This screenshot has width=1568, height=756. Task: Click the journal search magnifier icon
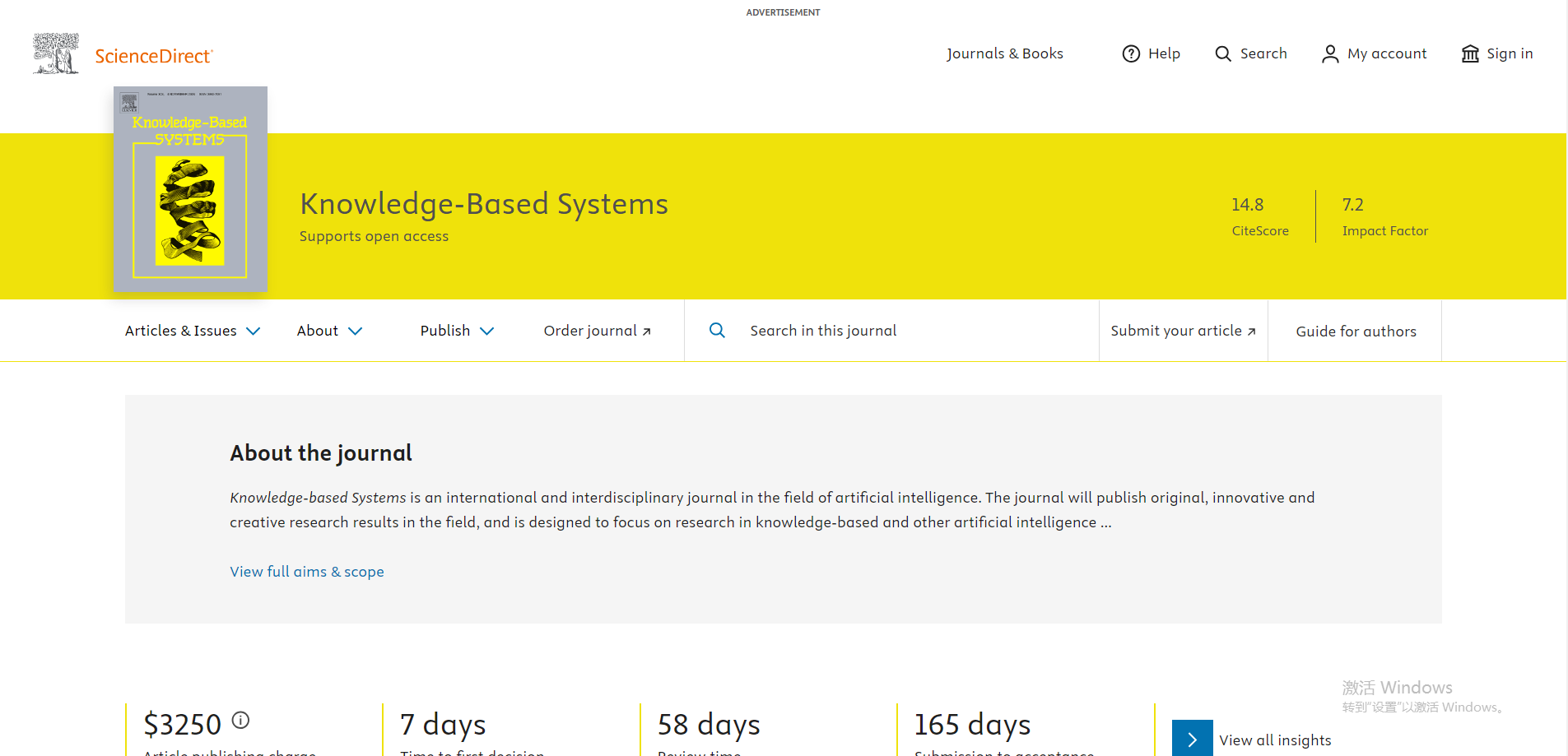pos(717,330)
